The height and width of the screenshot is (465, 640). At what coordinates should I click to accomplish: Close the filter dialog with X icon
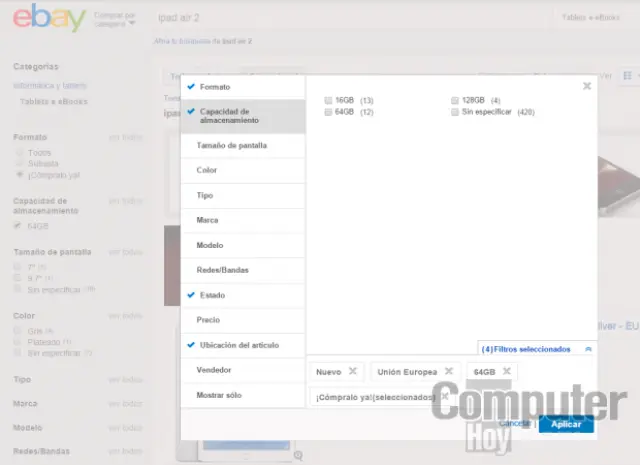[x=586, y=87]
